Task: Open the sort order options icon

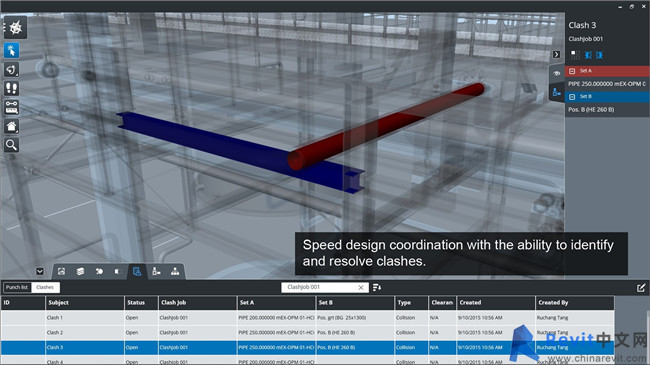Action: click(x=377, y=287)
